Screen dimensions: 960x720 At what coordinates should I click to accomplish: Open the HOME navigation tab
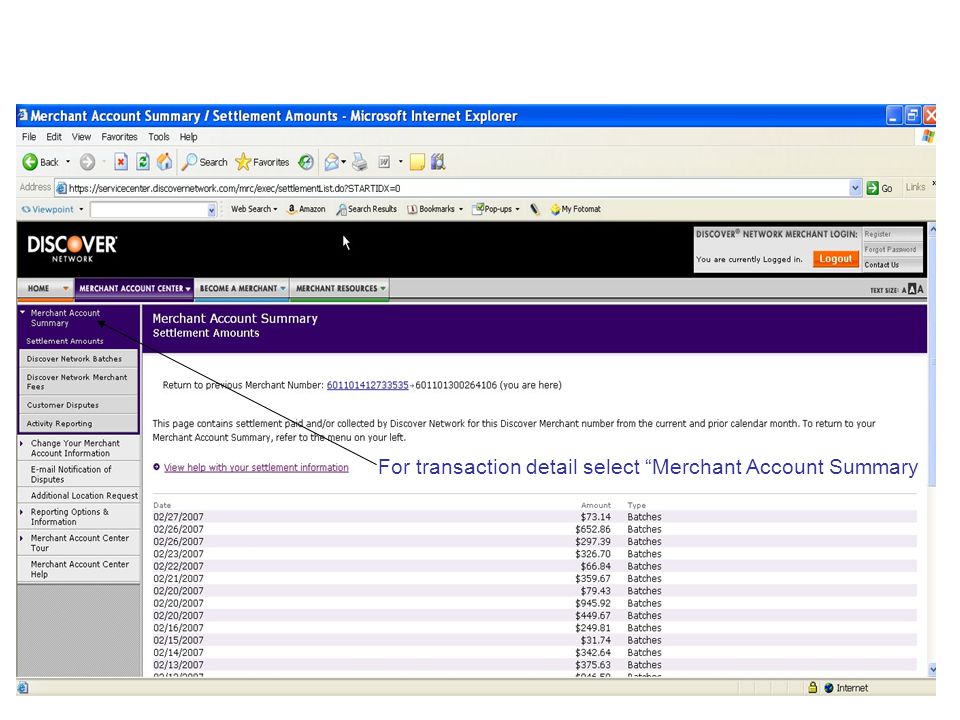[x=46, y=288]
